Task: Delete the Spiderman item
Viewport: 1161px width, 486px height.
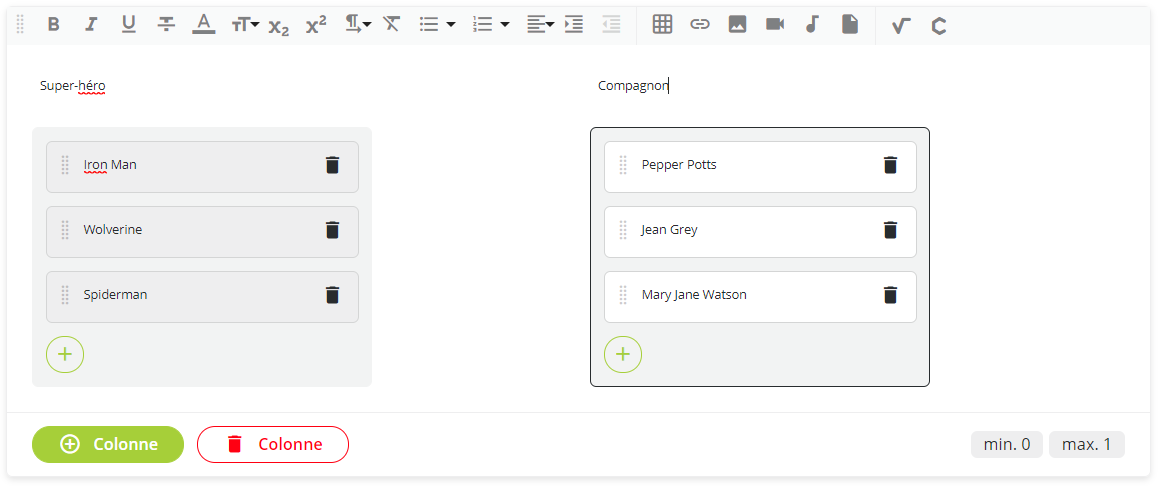Action: [x=332, y=295]
